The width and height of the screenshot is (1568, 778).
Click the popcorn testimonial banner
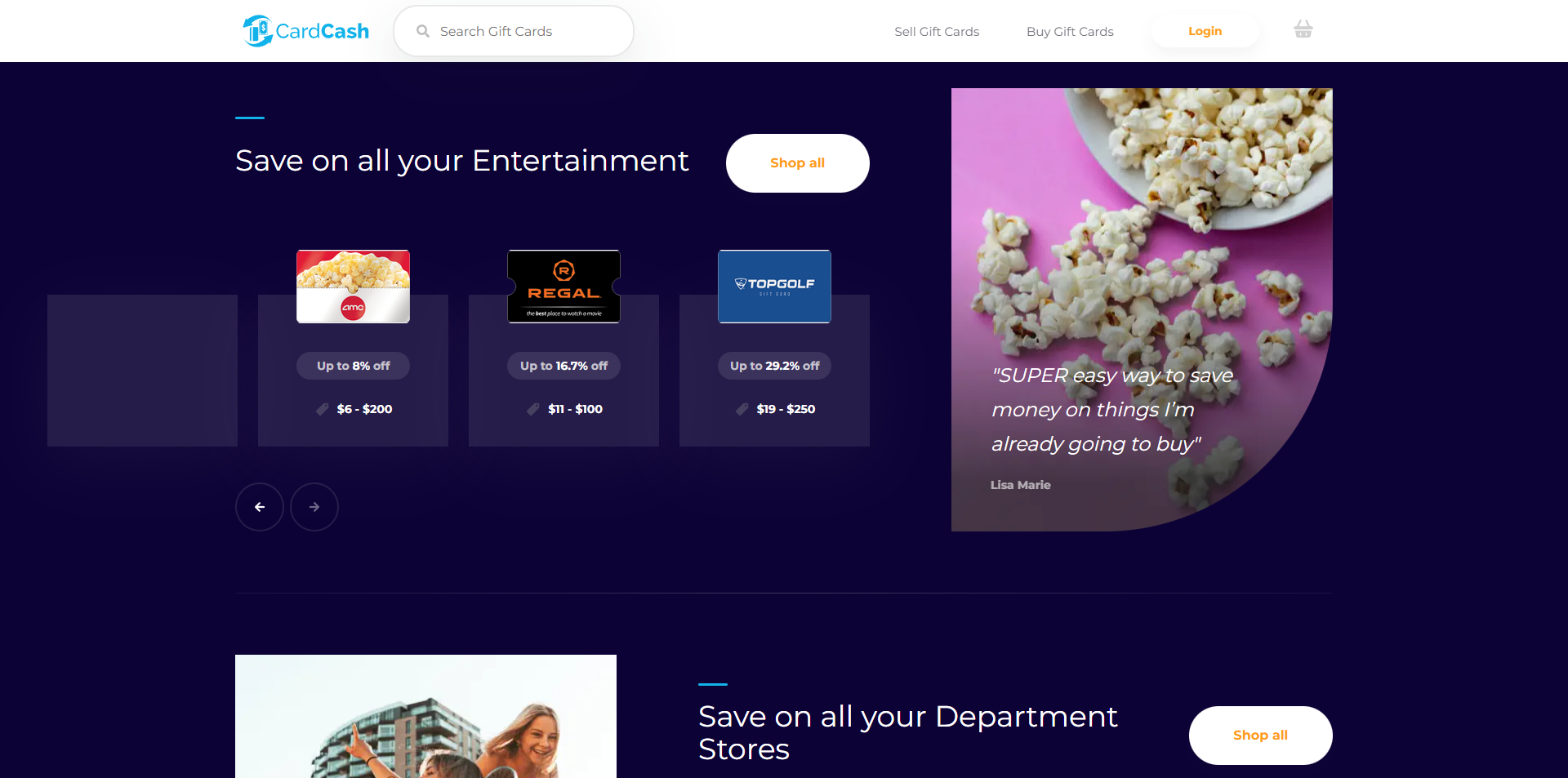1141,309
